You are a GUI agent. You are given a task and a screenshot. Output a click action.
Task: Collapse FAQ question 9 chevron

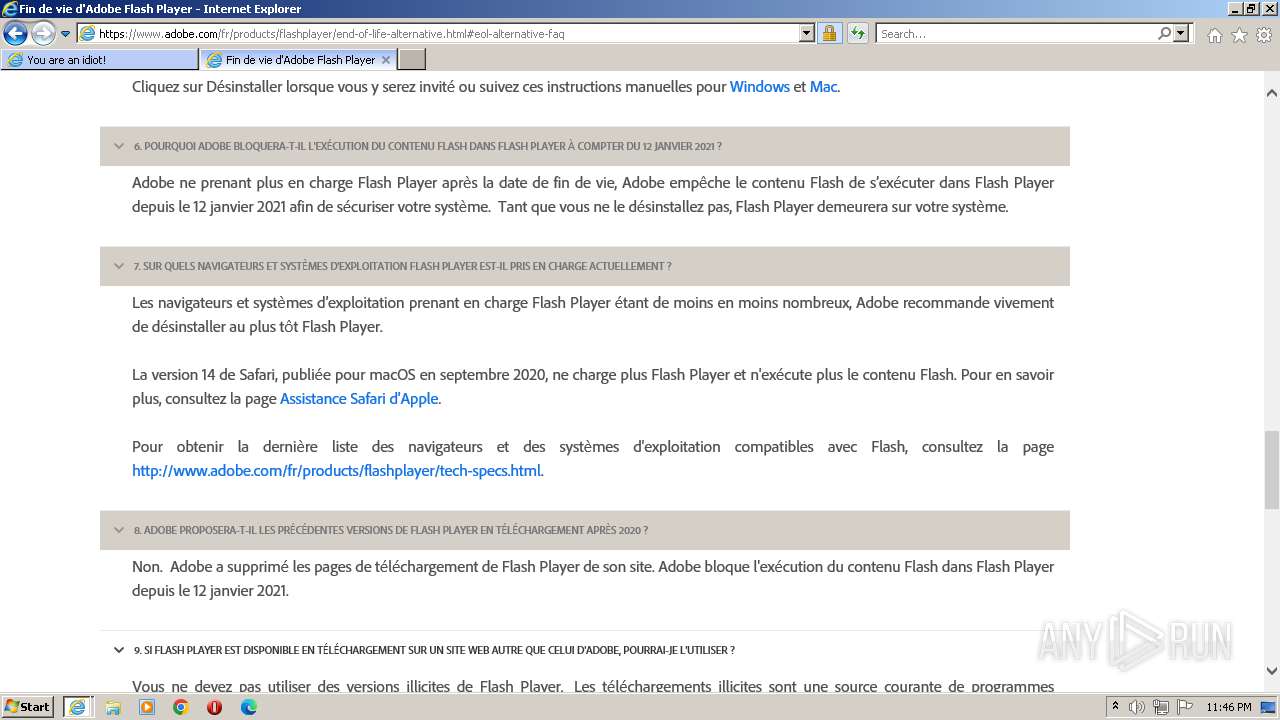(x=119, y=650)
